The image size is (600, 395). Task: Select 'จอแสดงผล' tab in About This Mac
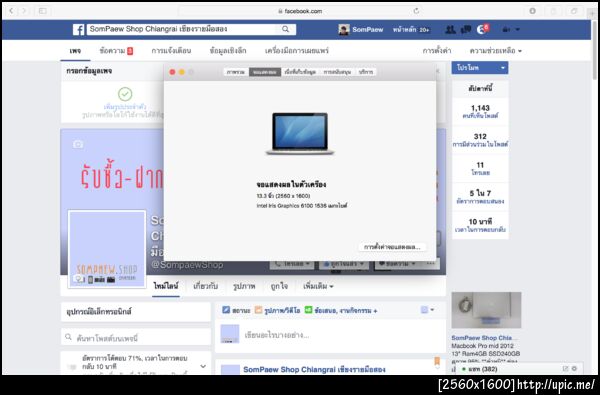[265, 72]
